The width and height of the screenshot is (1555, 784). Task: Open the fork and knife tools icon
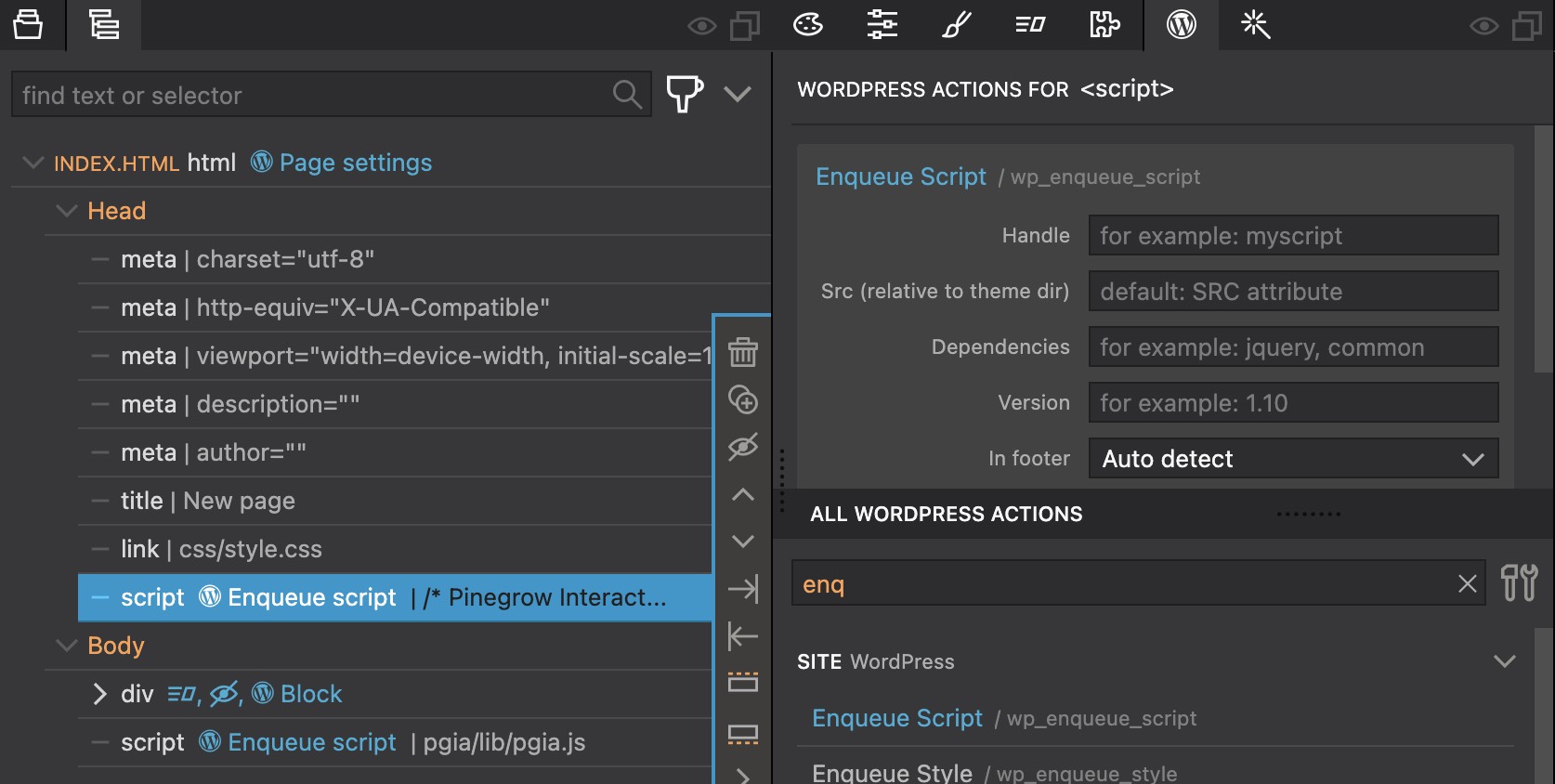pyautogui.click(x=1519, y=583)
